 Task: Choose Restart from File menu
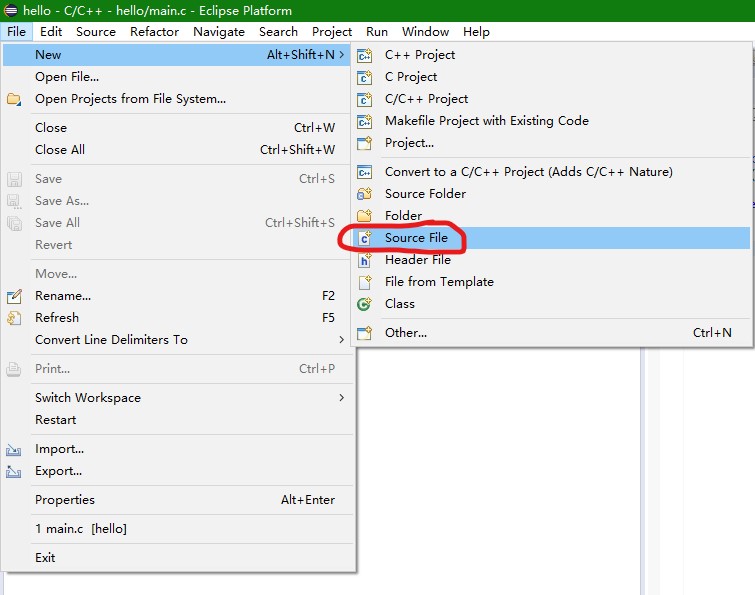pyautogui.click(x=178, y=420)
